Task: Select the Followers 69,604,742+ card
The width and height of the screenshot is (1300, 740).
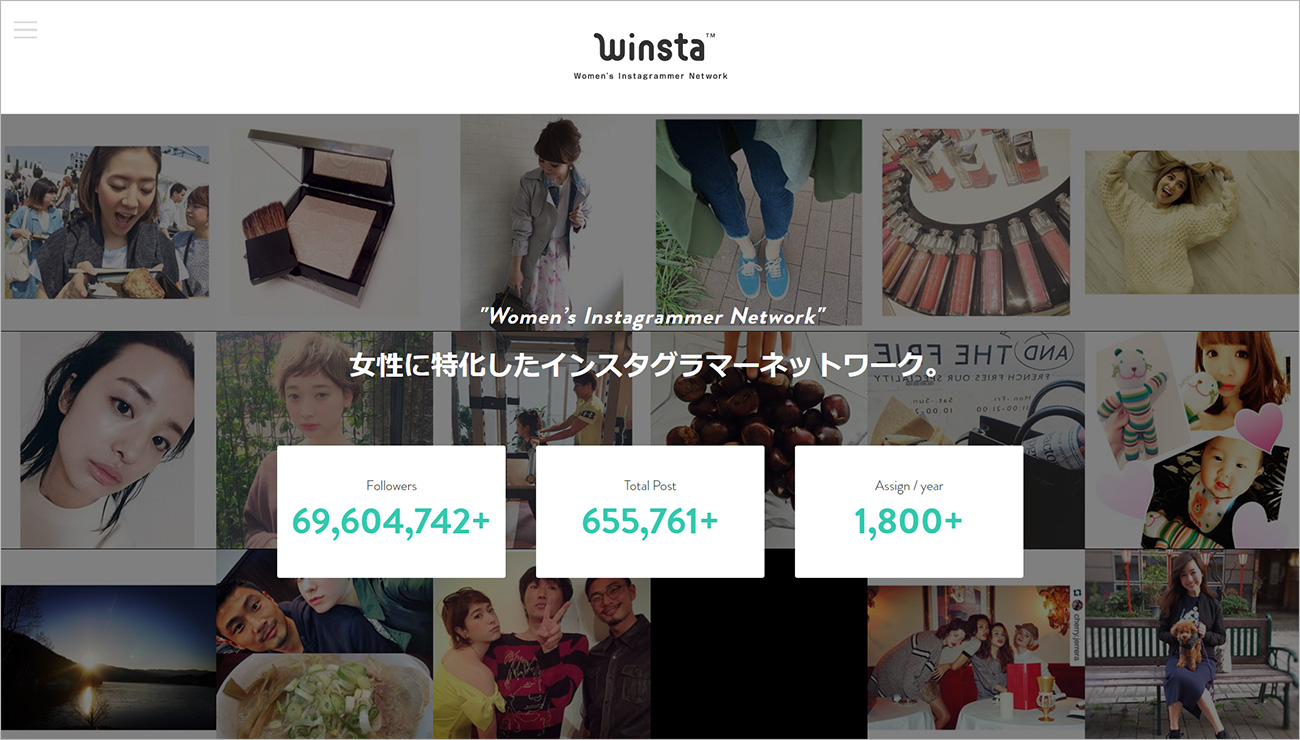Action: pyautogui.click(x=391, y=512)
